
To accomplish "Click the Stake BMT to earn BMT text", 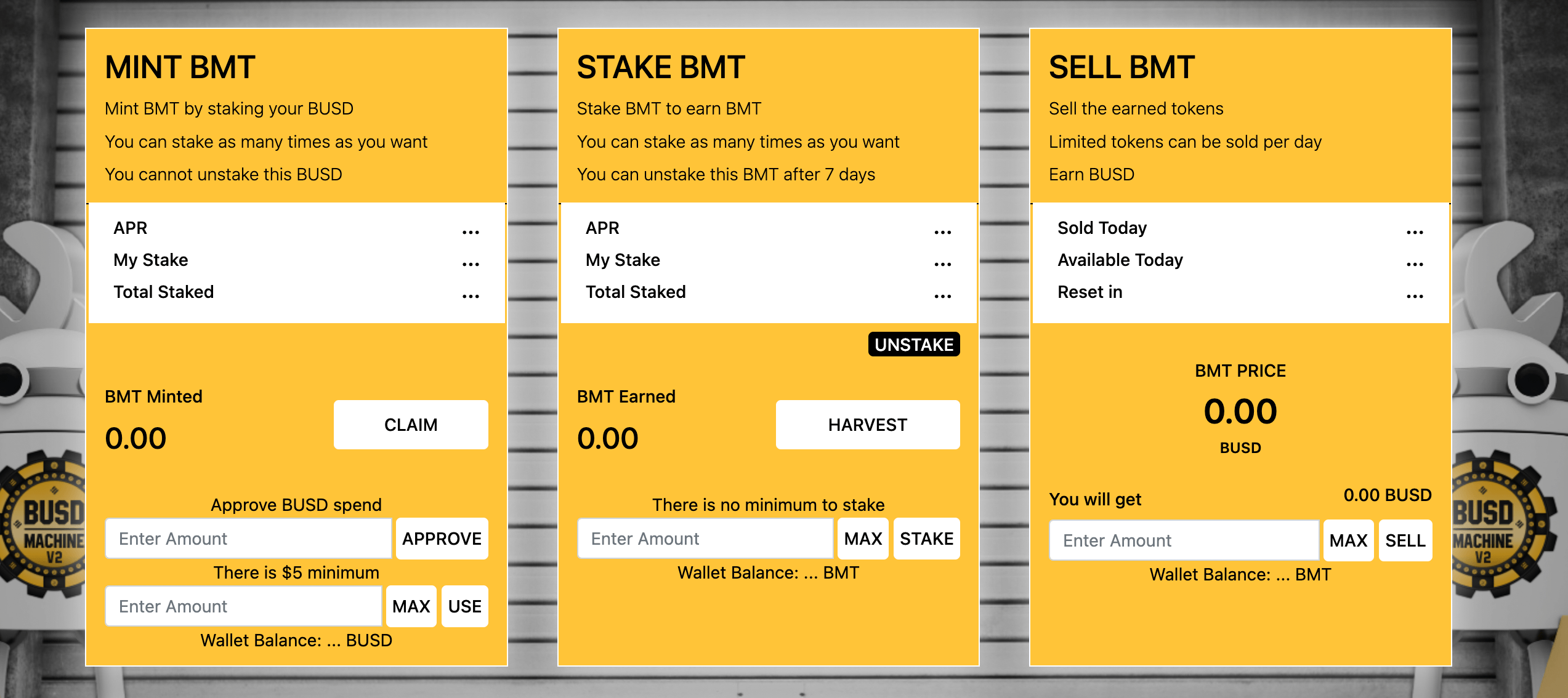I will (x=669, y=108).
